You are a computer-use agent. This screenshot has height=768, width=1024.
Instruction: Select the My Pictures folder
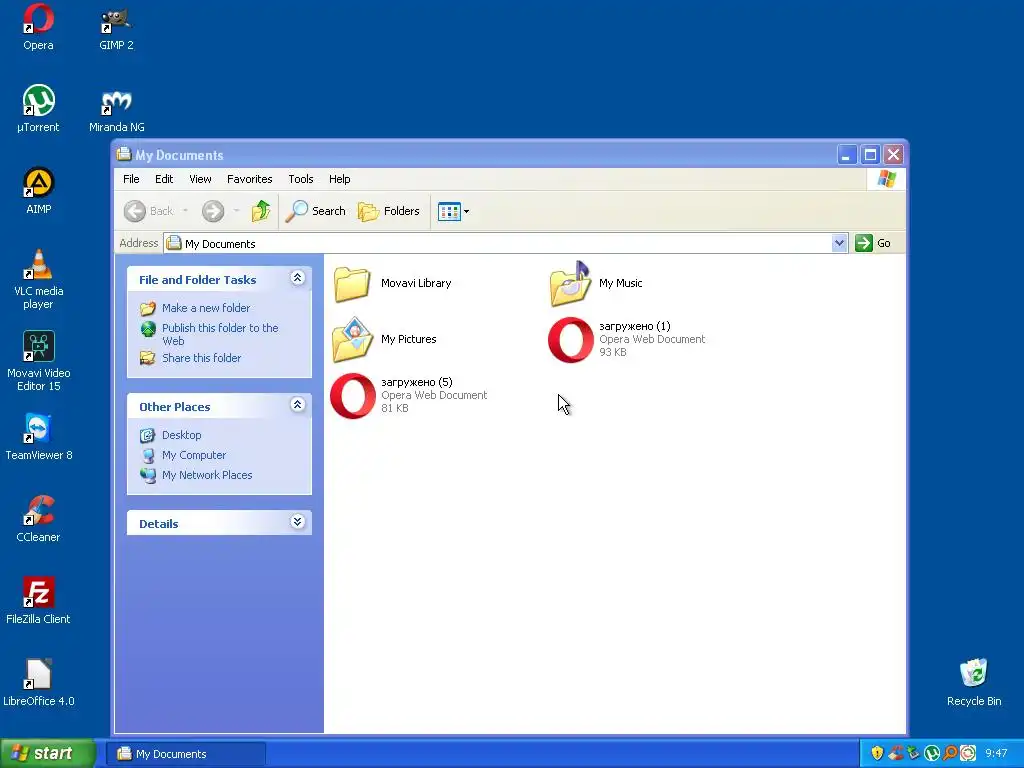[x=384, y=339]
